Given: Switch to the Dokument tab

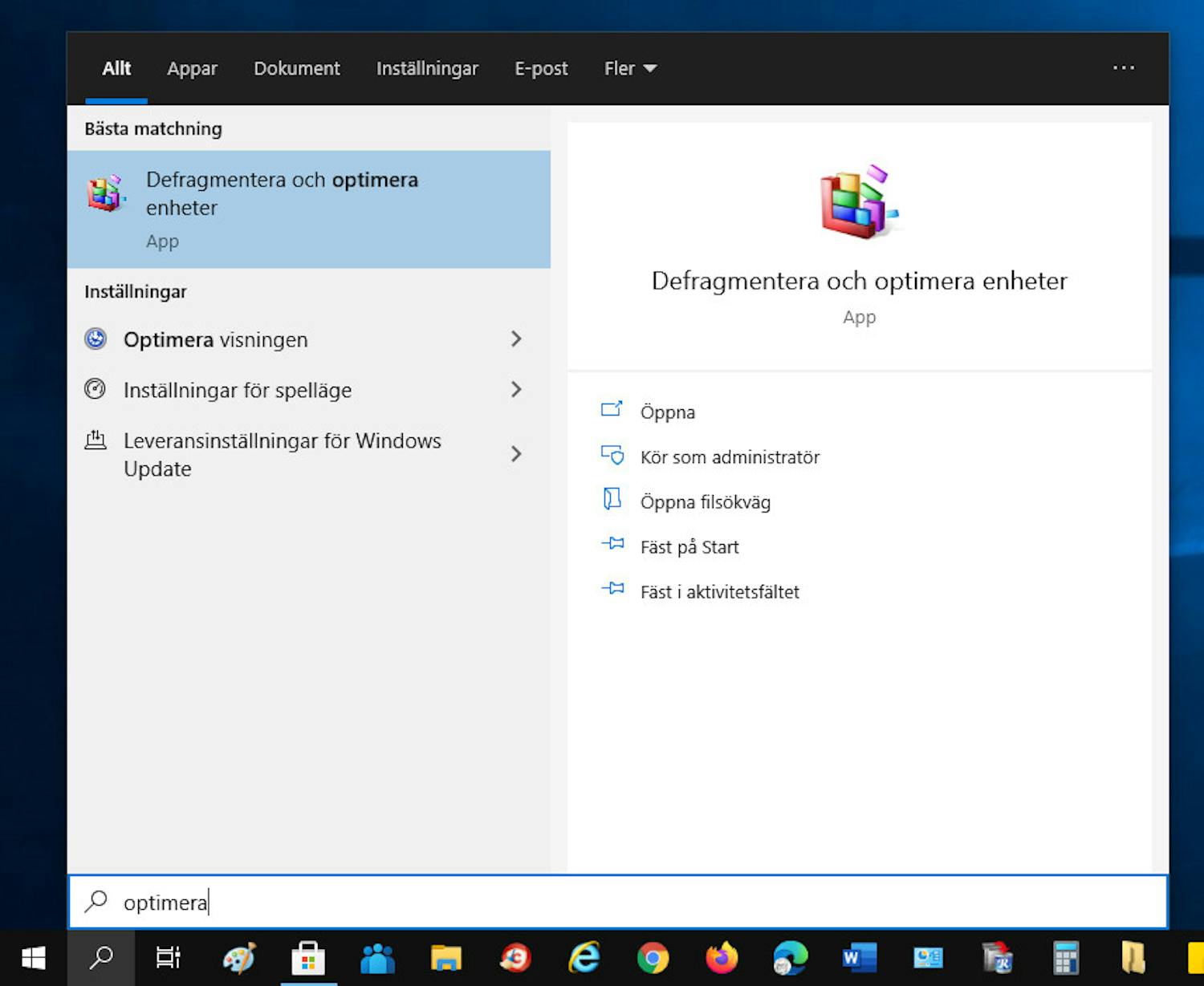Looking at the screenshot, I should coord(296,68).
